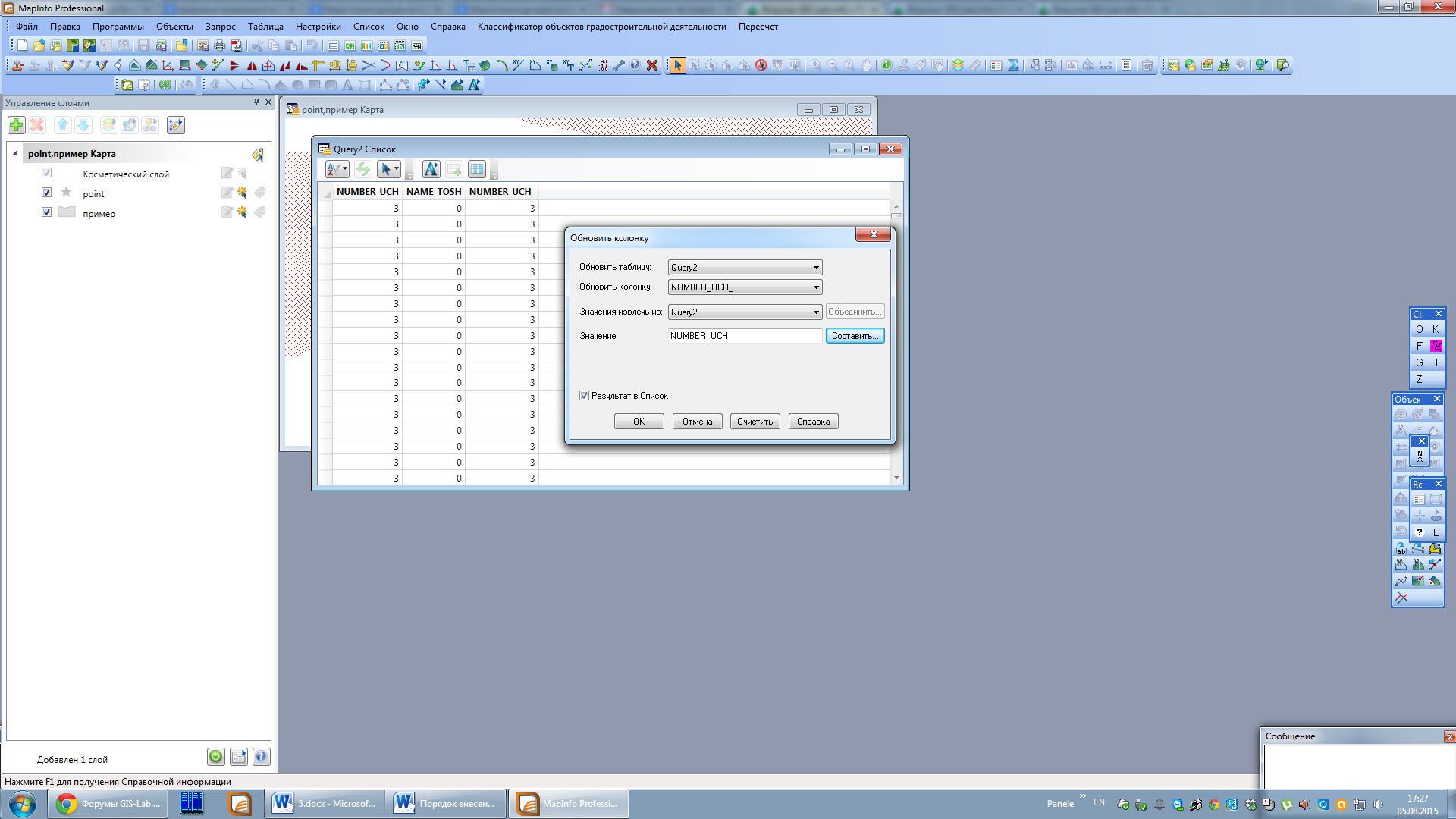Collapse 'point,пример Карта' tree node
The image size is (1456, 819).
coord(15,153)
